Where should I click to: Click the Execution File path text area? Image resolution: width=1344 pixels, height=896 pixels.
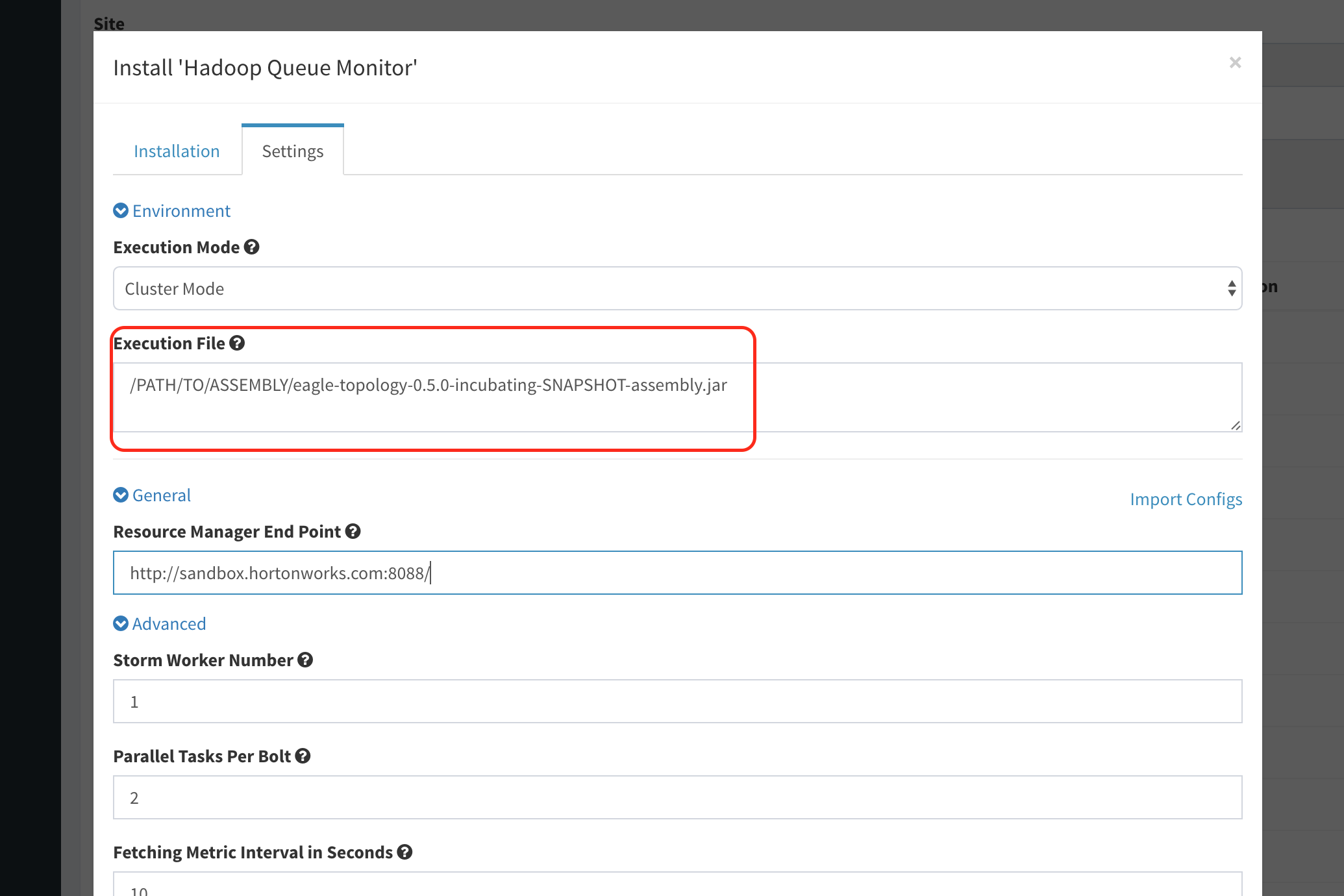coord(677,397)
